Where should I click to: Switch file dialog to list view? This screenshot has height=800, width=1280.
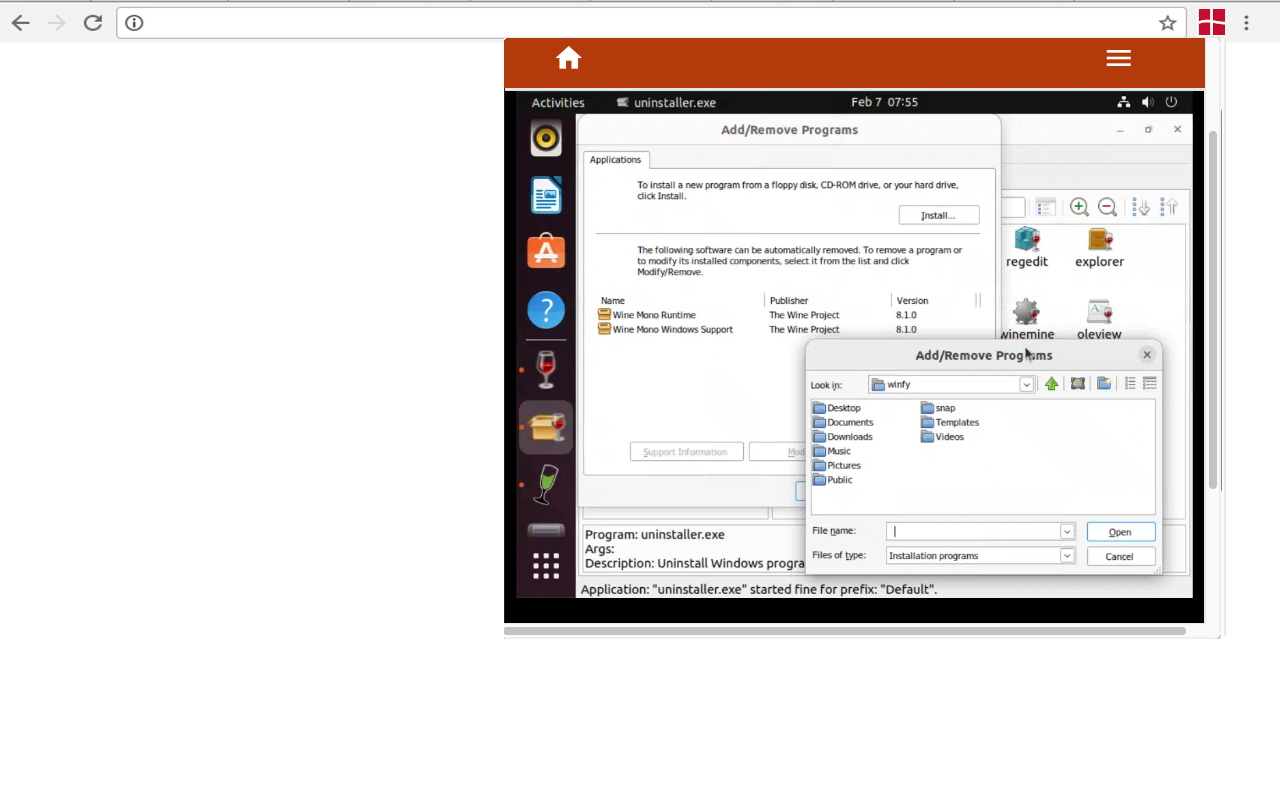tap(1130, 384)
